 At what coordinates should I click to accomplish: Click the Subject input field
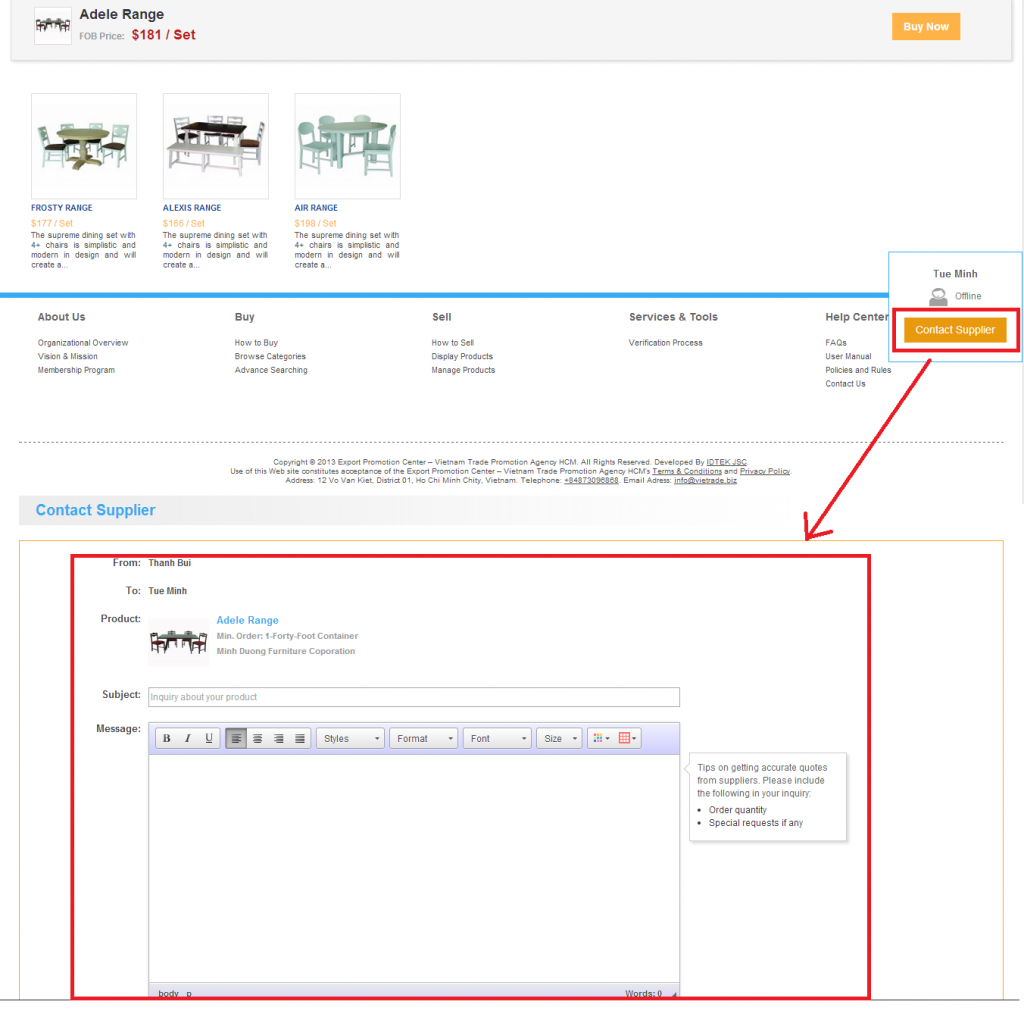[413, 697]
